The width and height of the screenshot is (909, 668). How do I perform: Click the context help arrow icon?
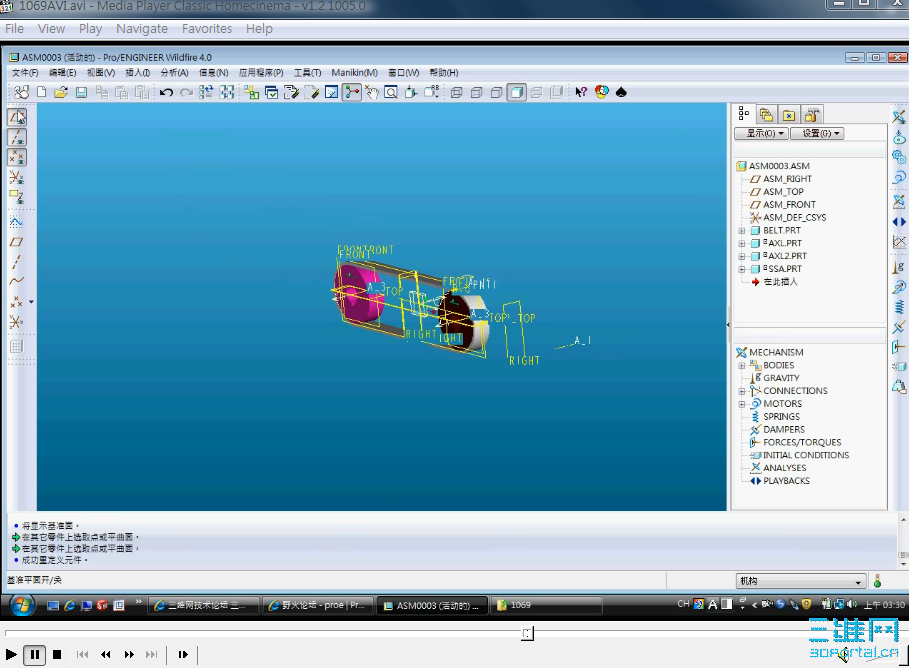coord(581,92)
